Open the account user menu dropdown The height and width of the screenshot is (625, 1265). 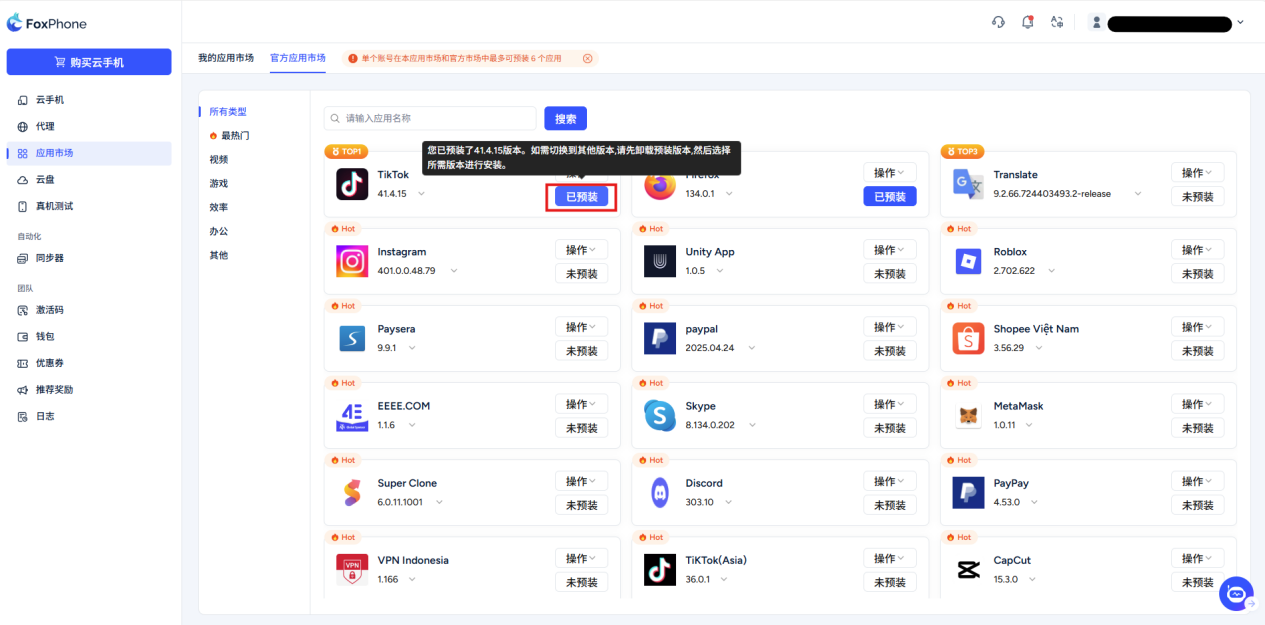click(1240, 22)
